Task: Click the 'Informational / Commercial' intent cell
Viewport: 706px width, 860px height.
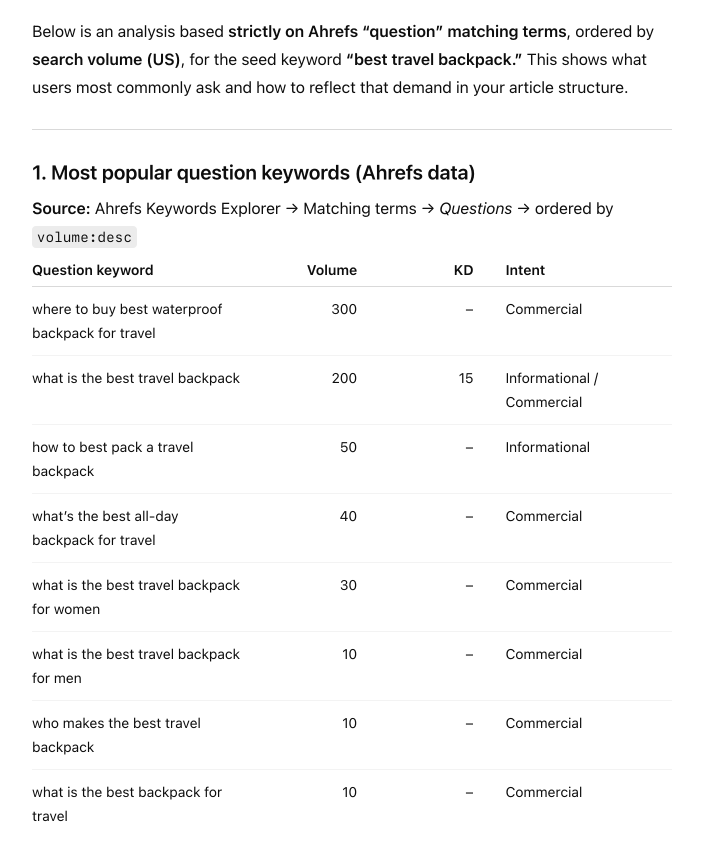Action: tap(551, 390)
